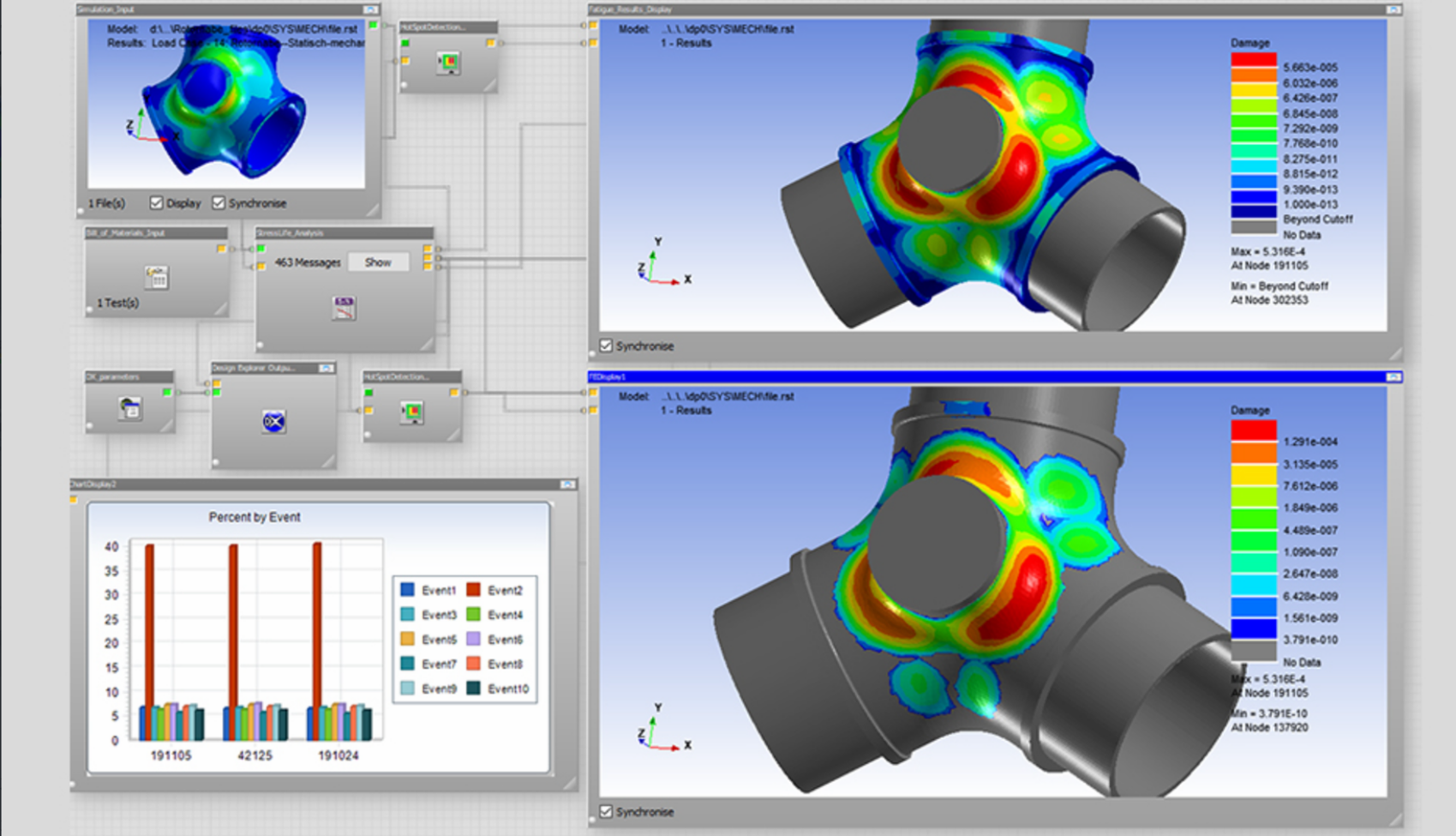Click the green input pad on DX_parameters
The image size is (1456, 836).
point(167,392)
